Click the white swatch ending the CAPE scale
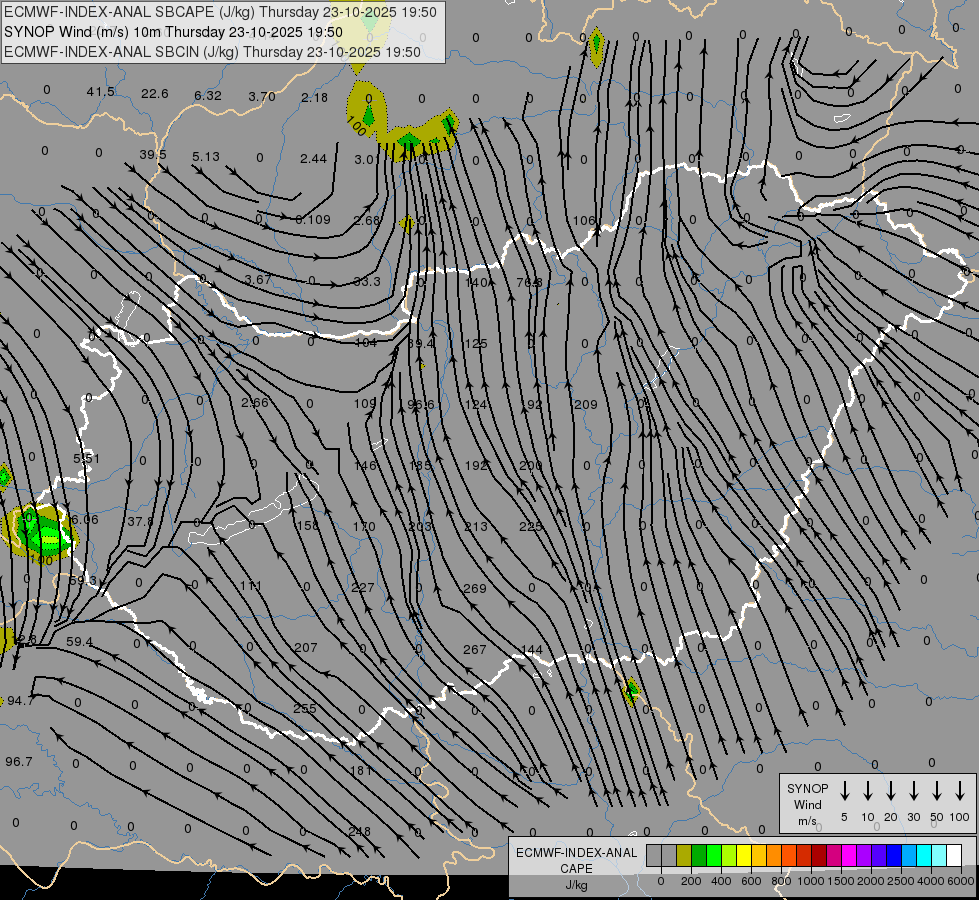This screenshot has width=979, height=900. point(954,856)
